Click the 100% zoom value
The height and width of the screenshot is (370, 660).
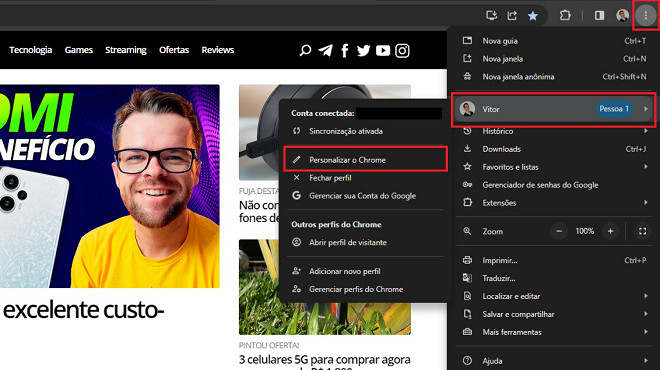click(585, 231)
